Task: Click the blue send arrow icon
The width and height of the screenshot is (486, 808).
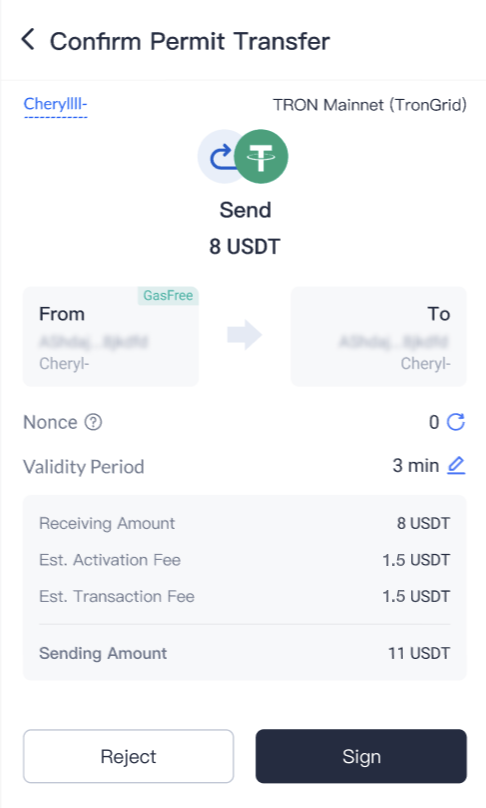Action: click(x=220, y=157)
